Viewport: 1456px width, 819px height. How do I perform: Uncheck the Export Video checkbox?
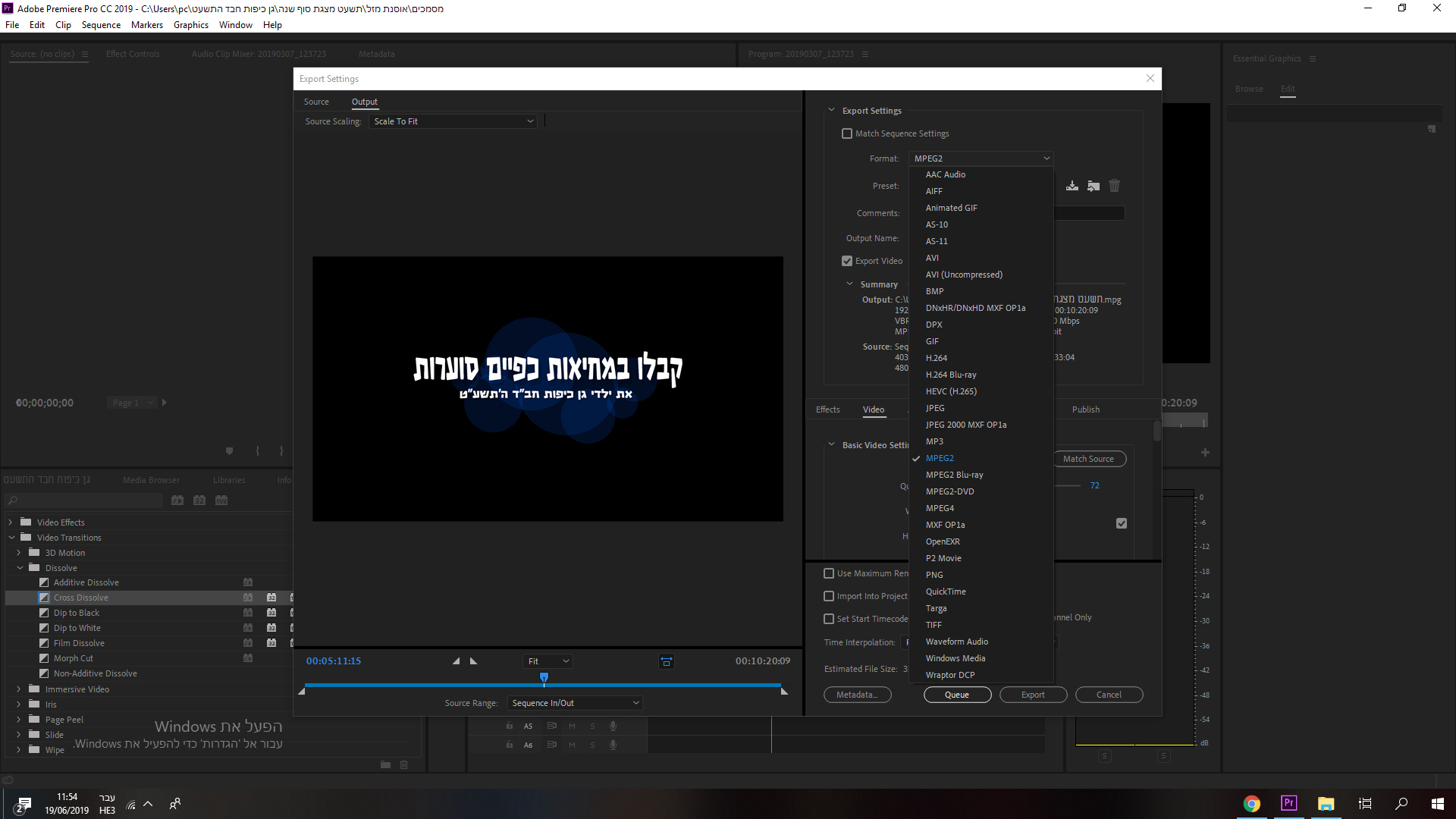[847, 261]
